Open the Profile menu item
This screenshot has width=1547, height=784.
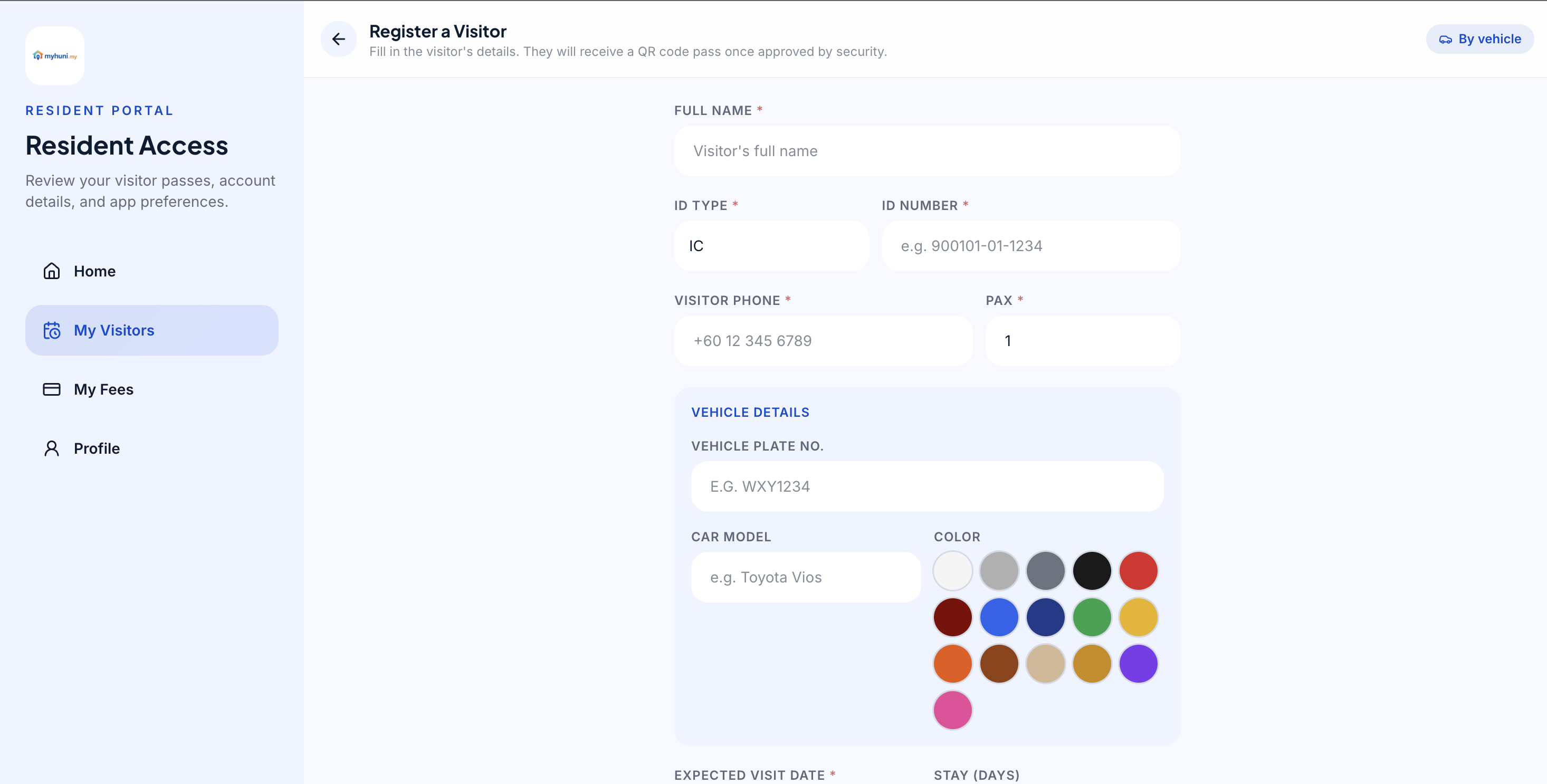[x=97, y=448]
